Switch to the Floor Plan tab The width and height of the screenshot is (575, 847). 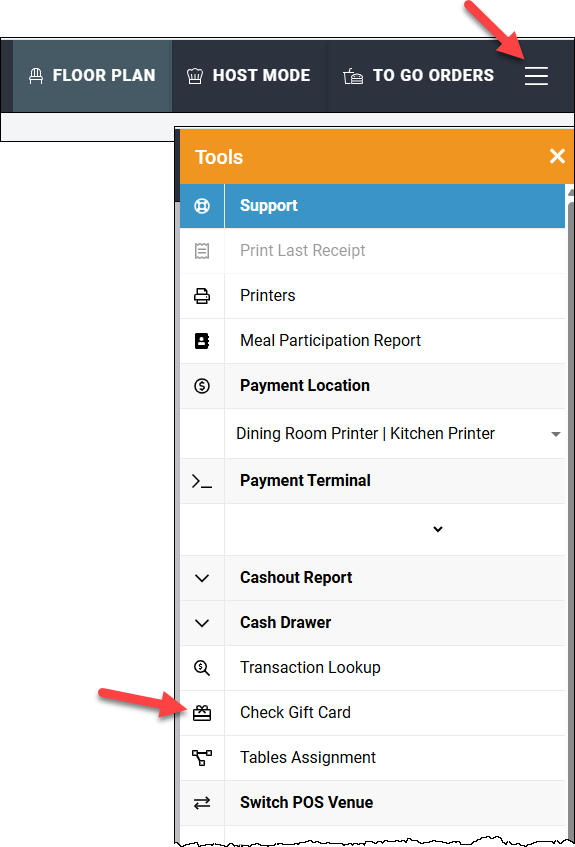click(92, 76)
